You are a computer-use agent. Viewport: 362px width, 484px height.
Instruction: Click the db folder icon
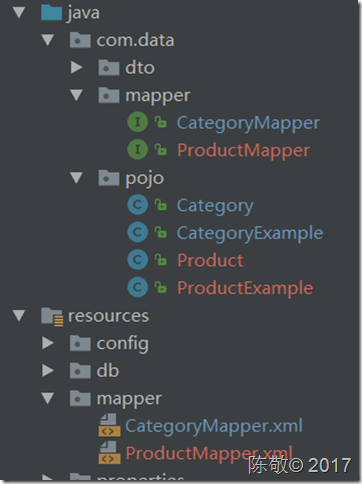80,370
